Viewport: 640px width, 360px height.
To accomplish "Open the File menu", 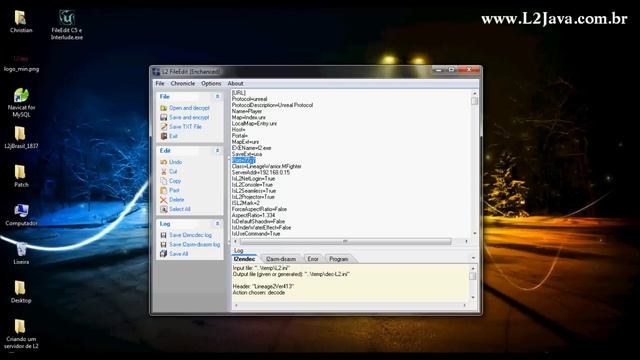I will point(160,83).
